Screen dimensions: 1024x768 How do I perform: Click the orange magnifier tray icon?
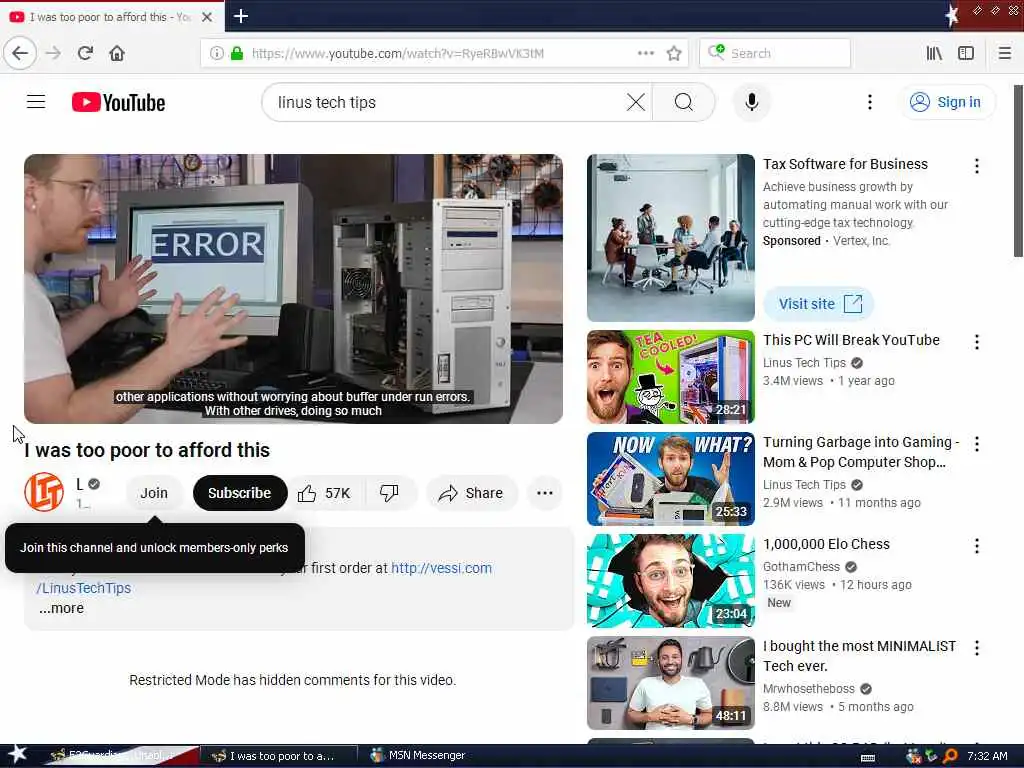point(950,756)
